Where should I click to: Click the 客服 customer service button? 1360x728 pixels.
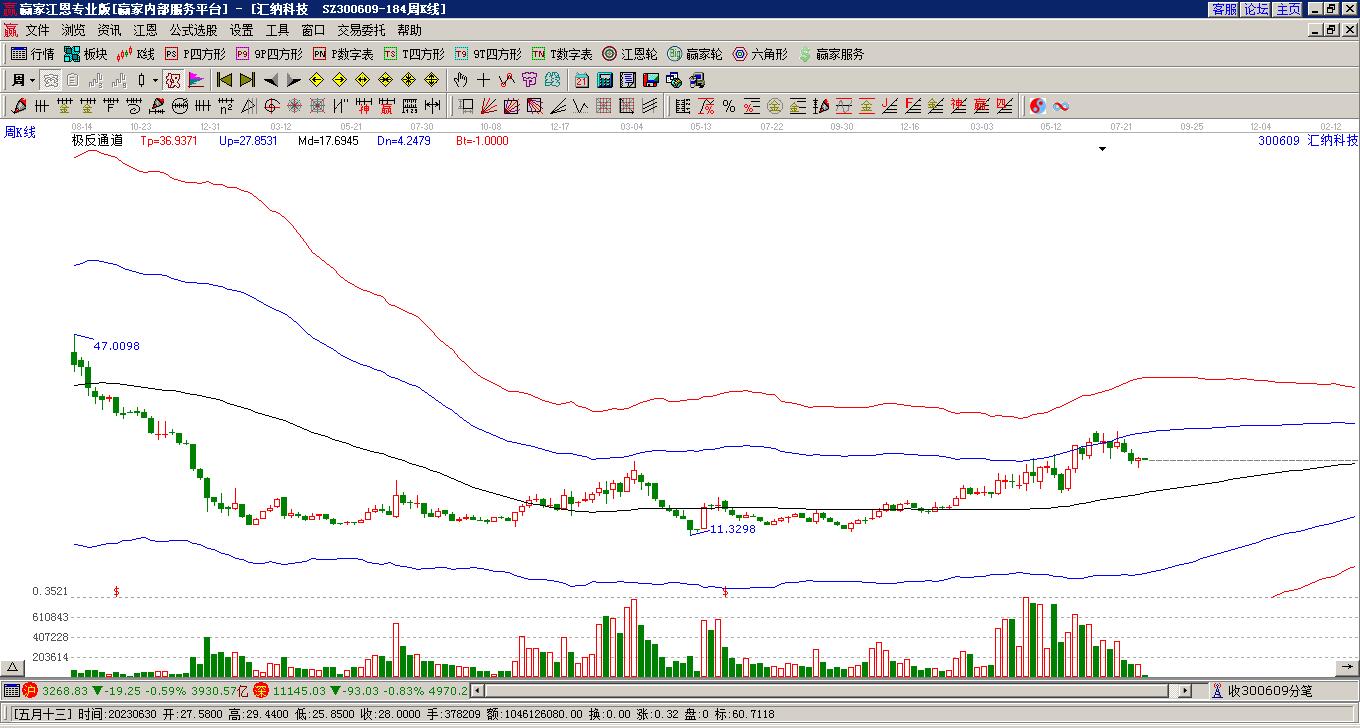(x=1224, y=9)
